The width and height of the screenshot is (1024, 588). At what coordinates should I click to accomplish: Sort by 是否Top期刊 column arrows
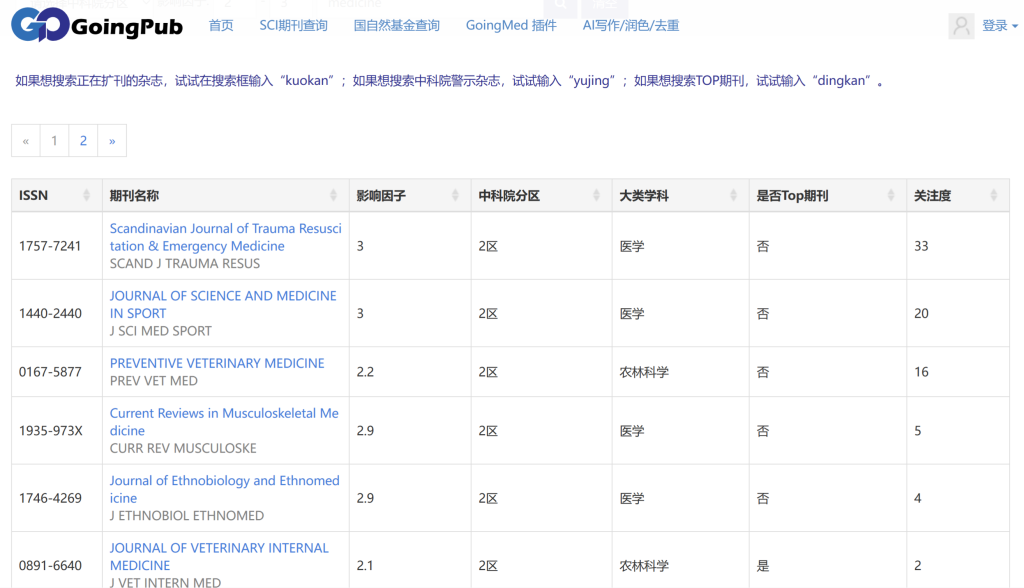coord(891,195)
